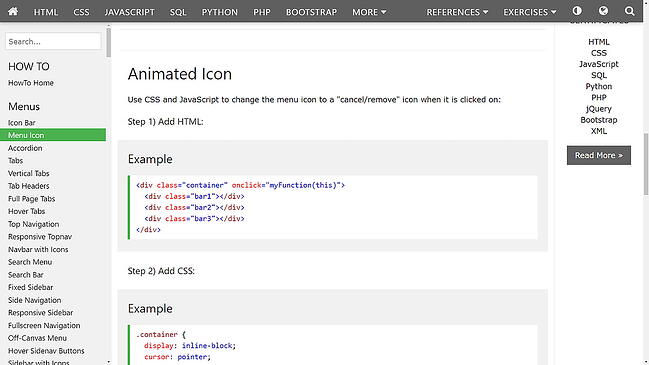649x365 pixels.
Task: Open Search Menu sidebar link
Action: pos(30,262)
